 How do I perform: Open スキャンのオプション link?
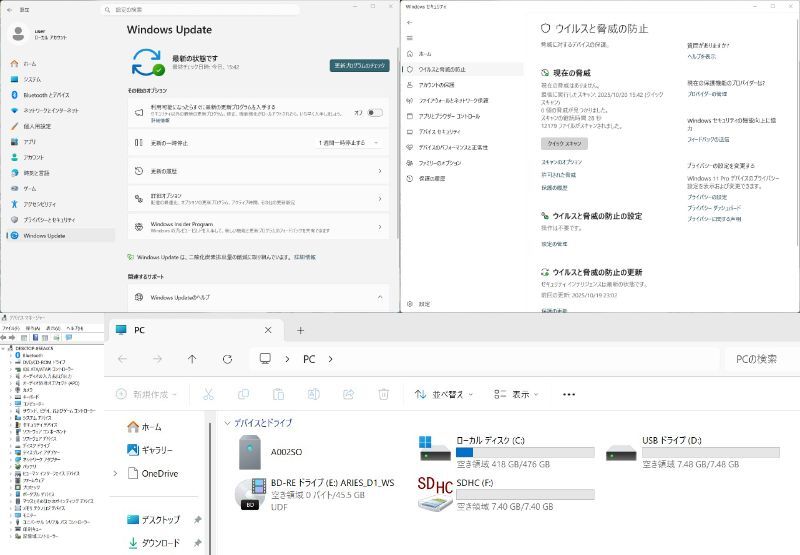coord(562,162)
